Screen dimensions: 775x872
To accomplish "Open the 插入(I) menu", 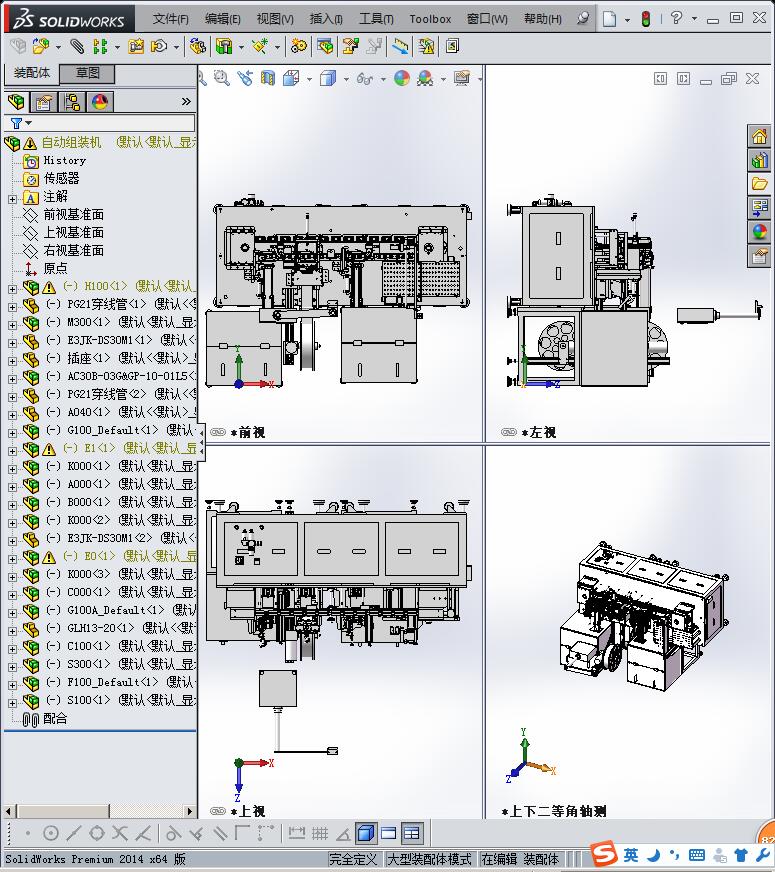I will [x=326, y=19].
